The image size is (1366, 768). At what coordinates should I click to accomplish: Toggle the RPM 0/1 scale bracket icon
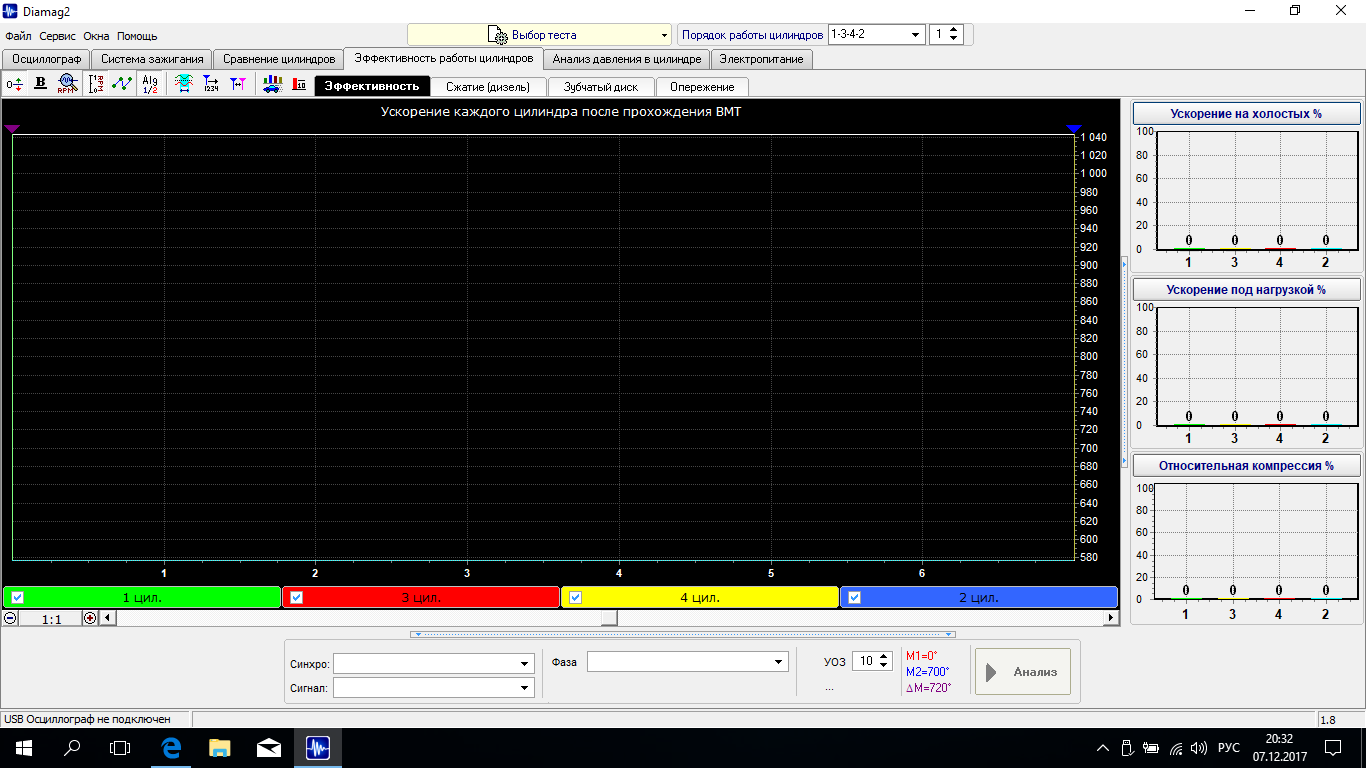coord(97,85)
